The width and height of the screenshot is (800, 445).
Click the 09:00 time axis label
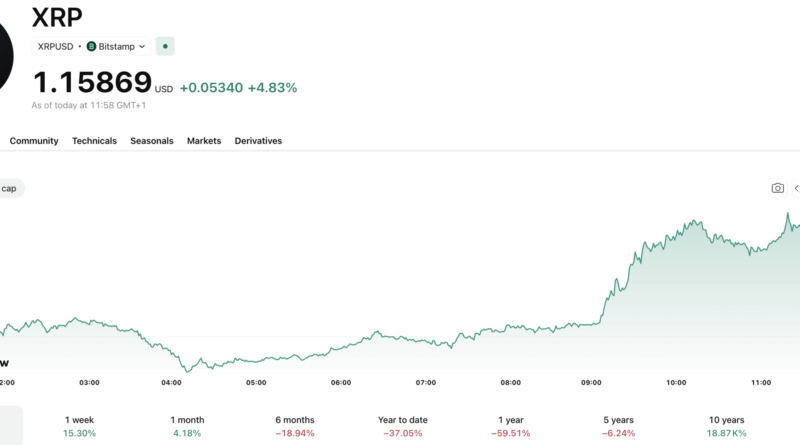591,382
